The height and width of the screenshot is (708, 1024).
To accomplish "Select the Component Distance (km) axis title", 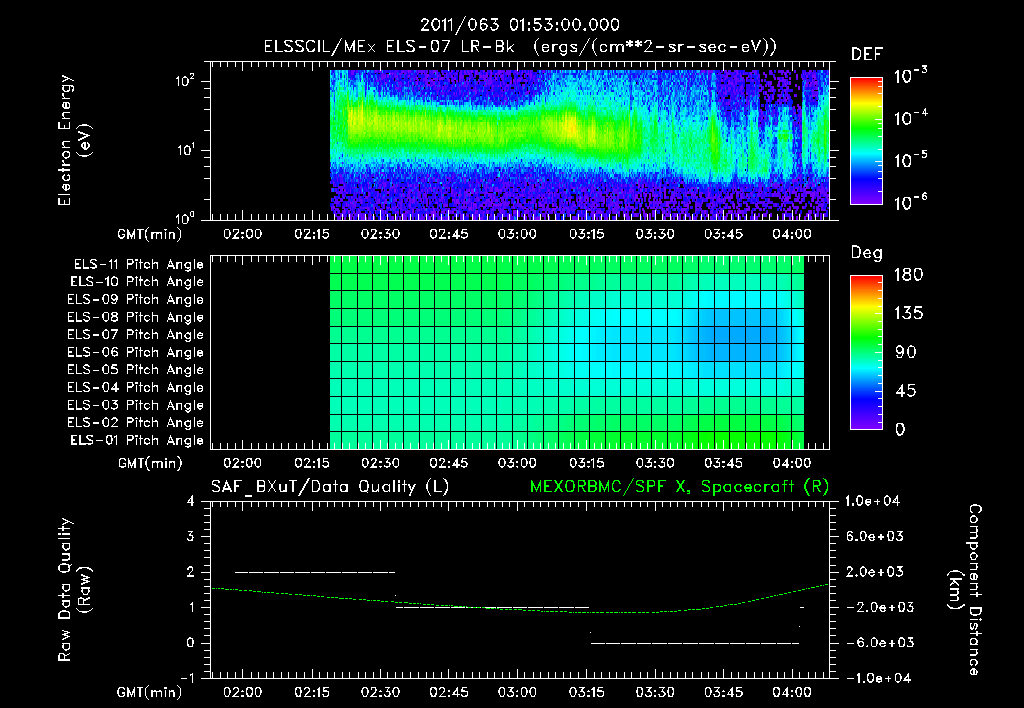I will click(966, 590).
